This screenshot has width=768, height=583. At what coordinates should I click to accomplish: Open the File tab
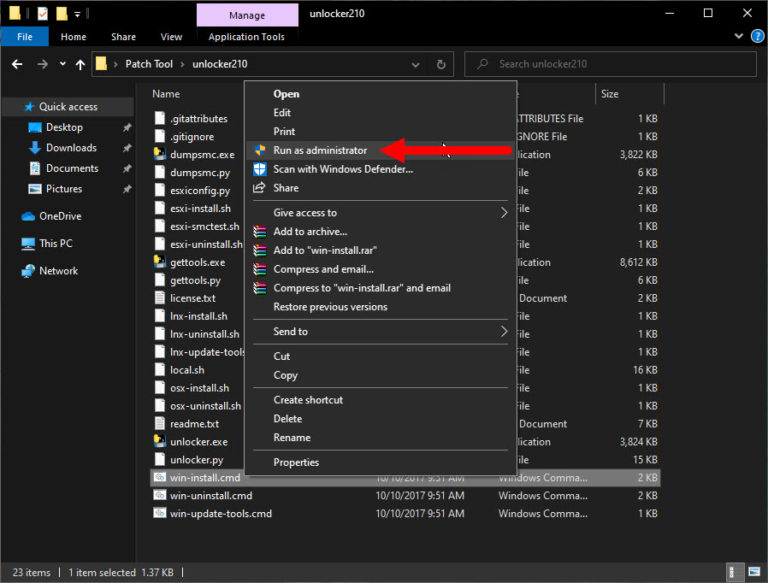pyautogui.click(x=24, y=37)
